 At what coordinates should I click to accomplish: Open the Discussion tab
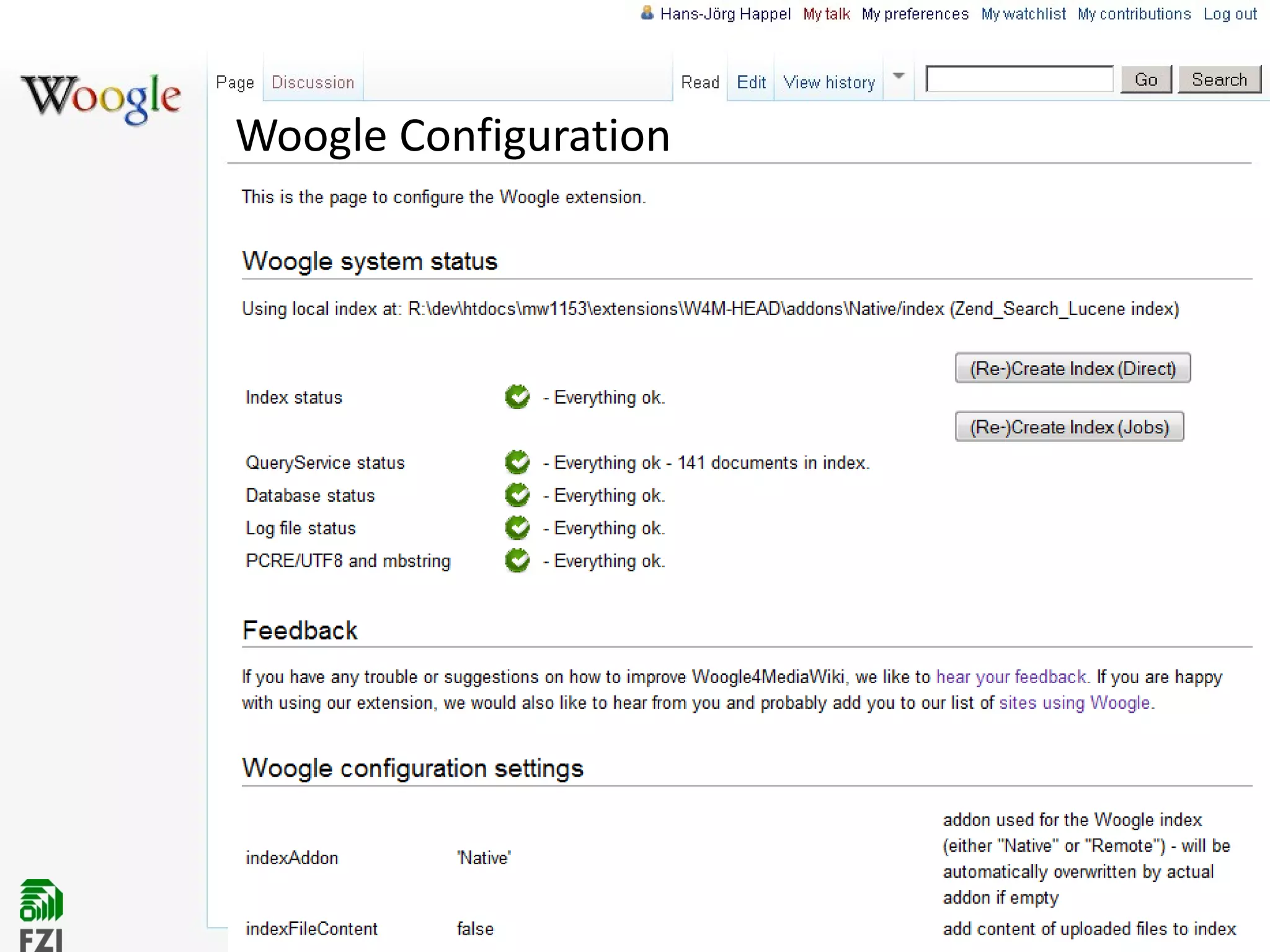click(313, 82)
